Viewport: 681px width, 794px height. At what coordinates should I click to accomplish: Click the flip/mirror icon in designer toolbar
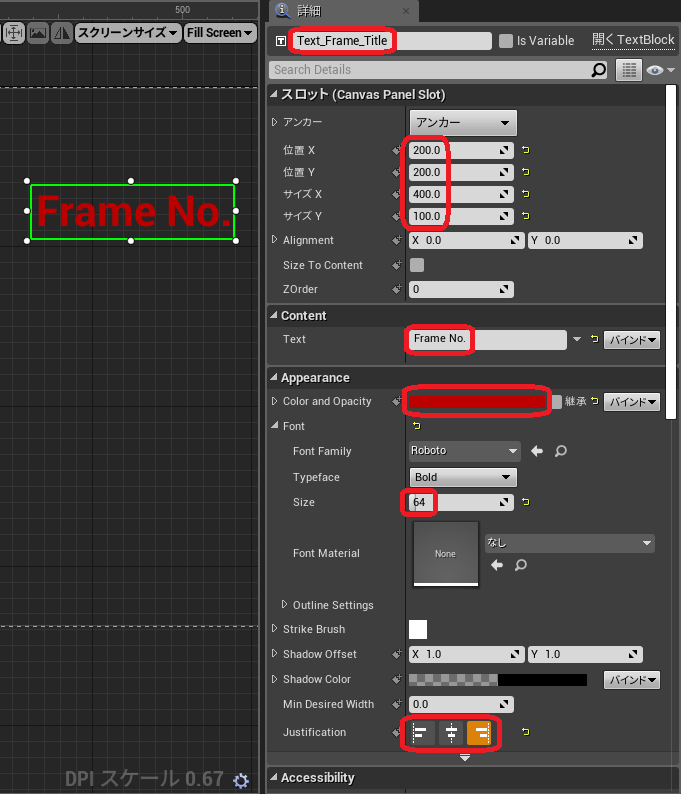click(x=62, y=33)
